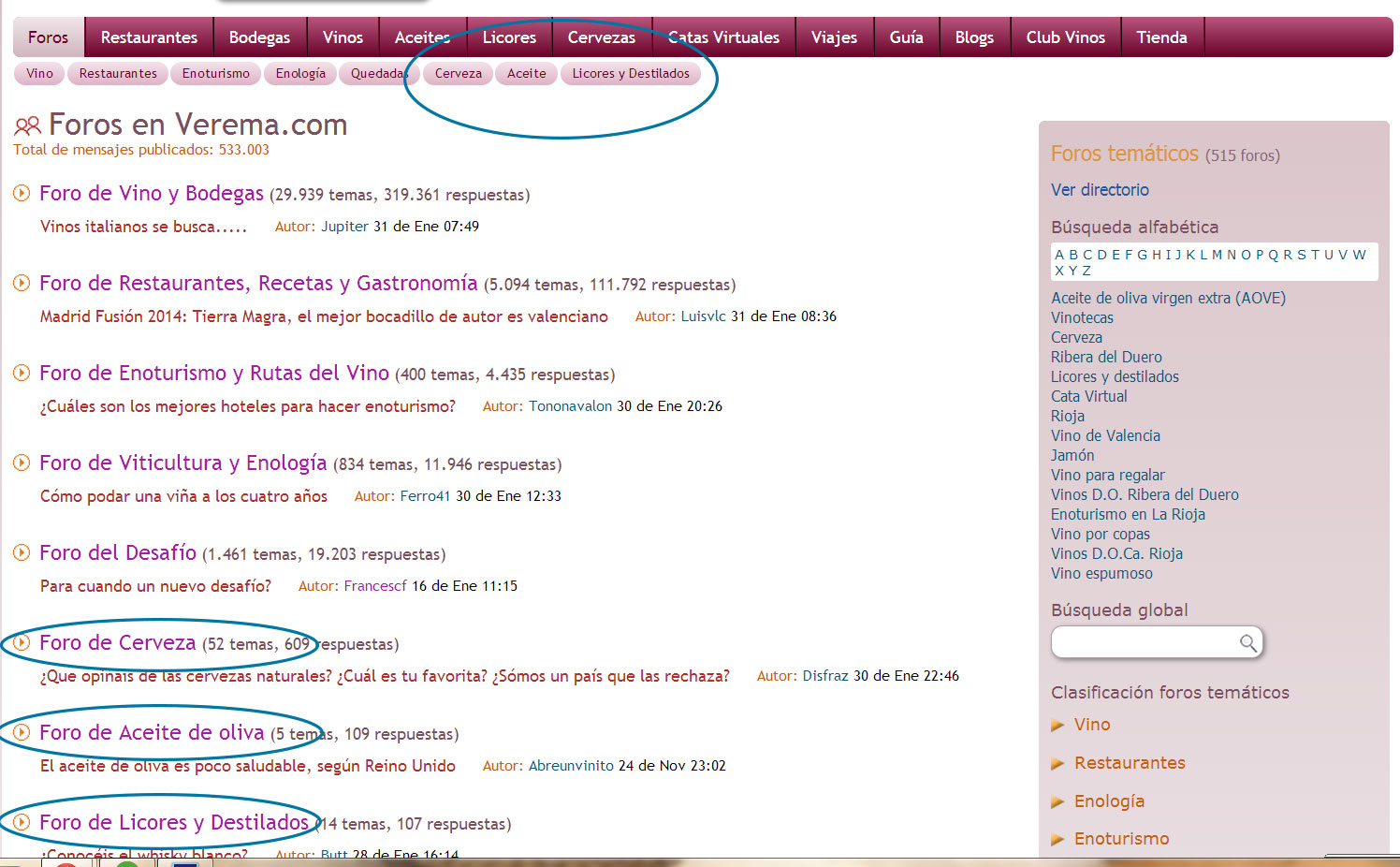Click letter M in alphabetical search

pos(1217,255)
